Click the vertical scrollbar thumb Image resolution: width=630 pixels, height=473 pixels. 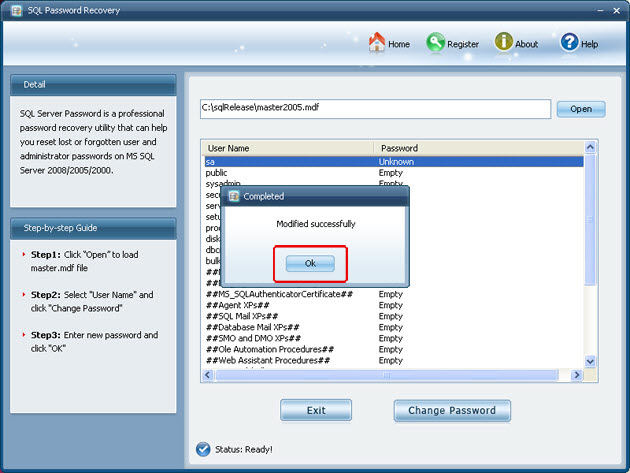point(590,220)
